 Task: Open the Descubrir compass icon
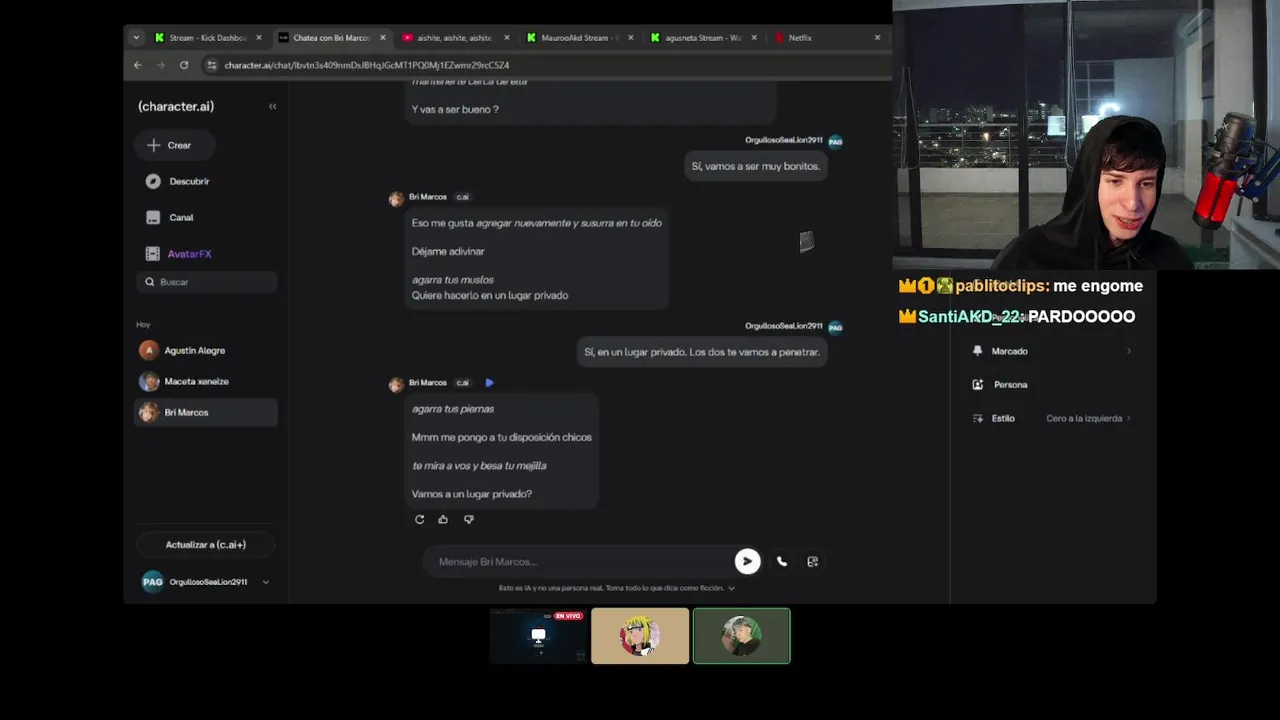coord(153,181)
